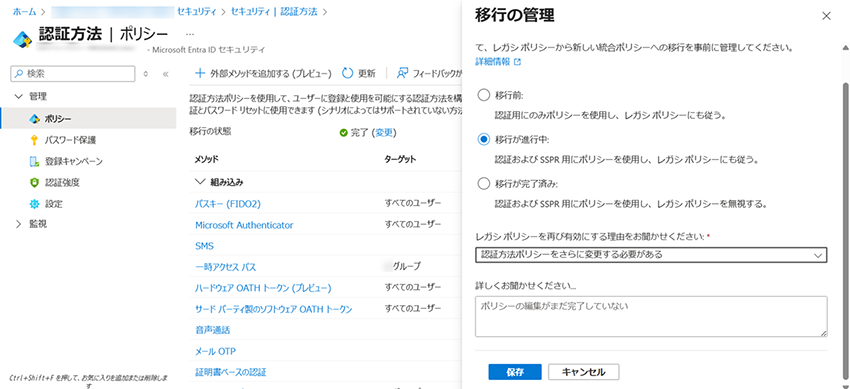The height and width of the screenshot is (389, 850).
Task: Open サード パーティ製のソフトウェア OATH トークン method
Action: [274, 309]
